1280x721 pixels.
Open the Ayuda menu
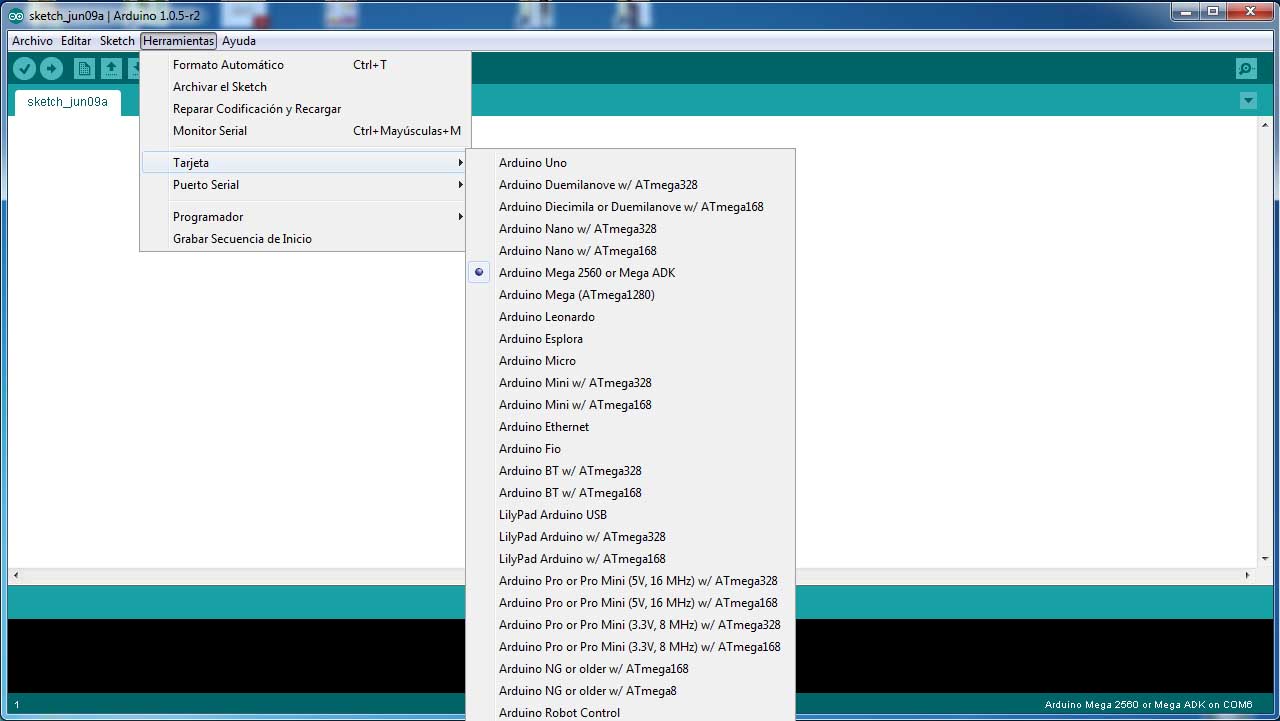239,41
